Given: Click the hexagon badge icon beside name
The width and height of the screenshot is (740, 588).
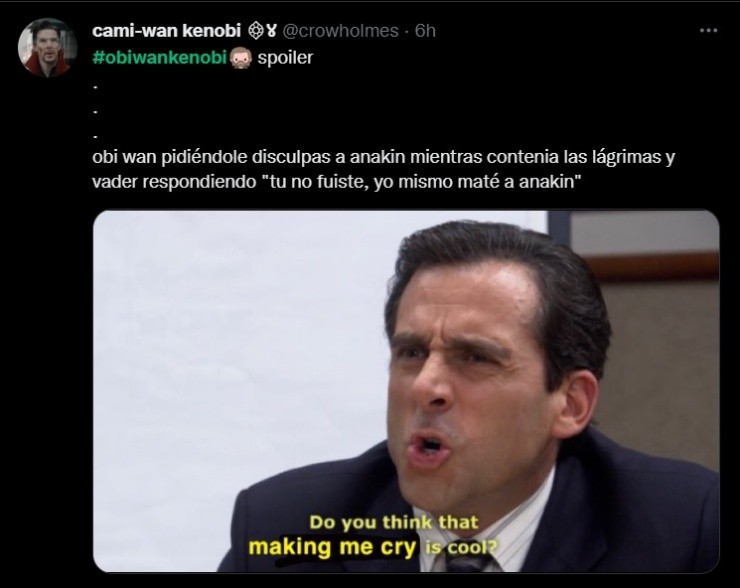Looking at the screenshot, I should pos(255,31).
